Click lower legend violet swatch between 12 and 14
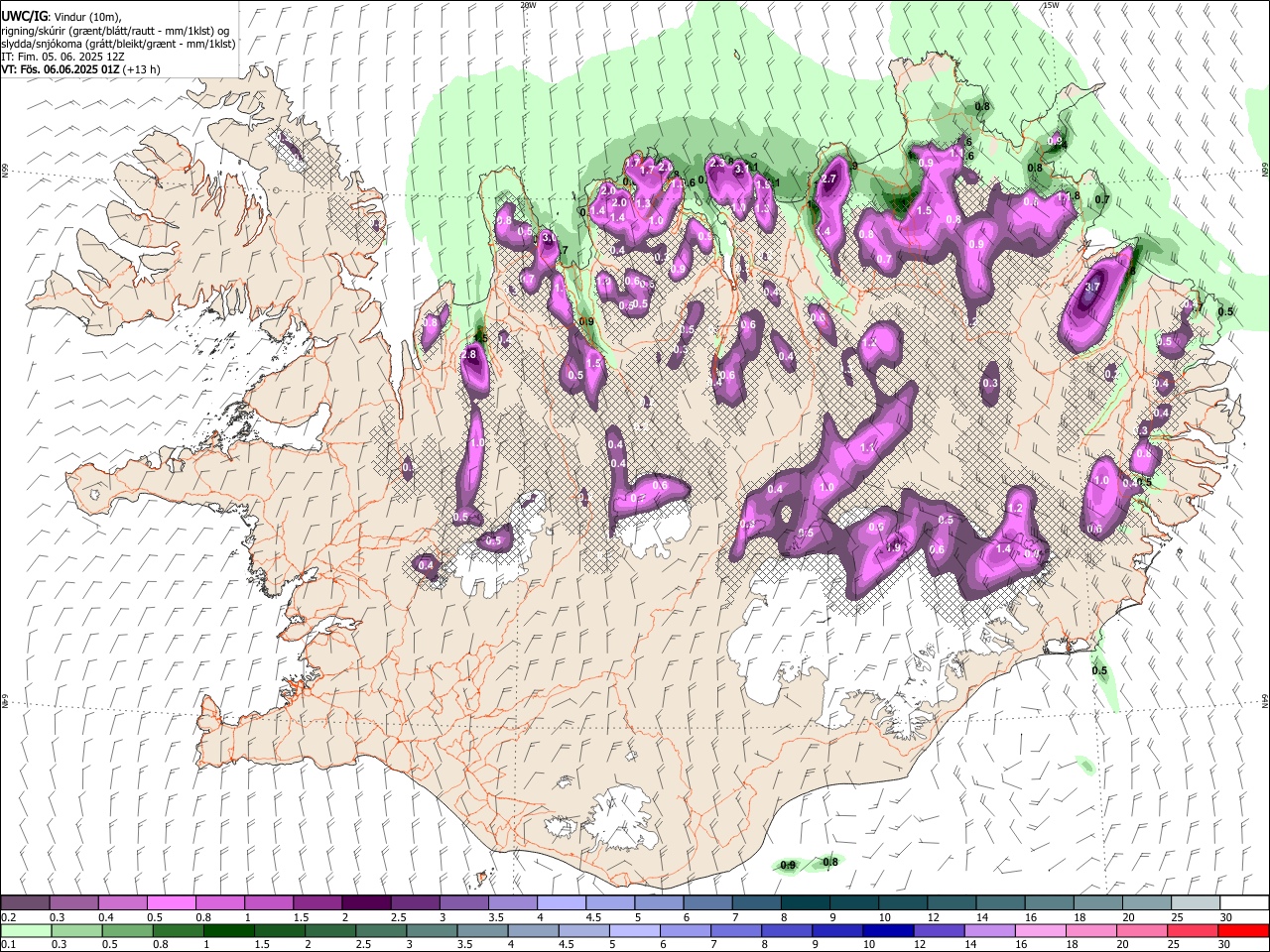 tap(938, 930)
